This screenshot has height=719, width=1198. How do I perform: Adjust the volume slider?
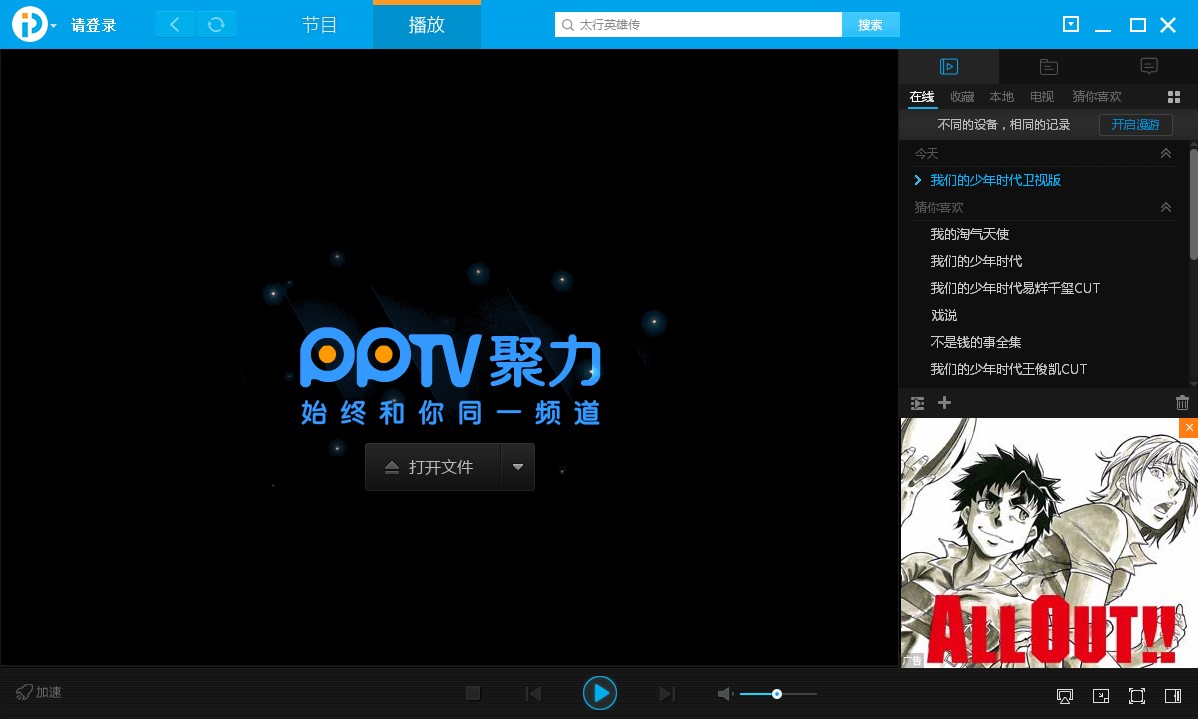tap(777, 692)
